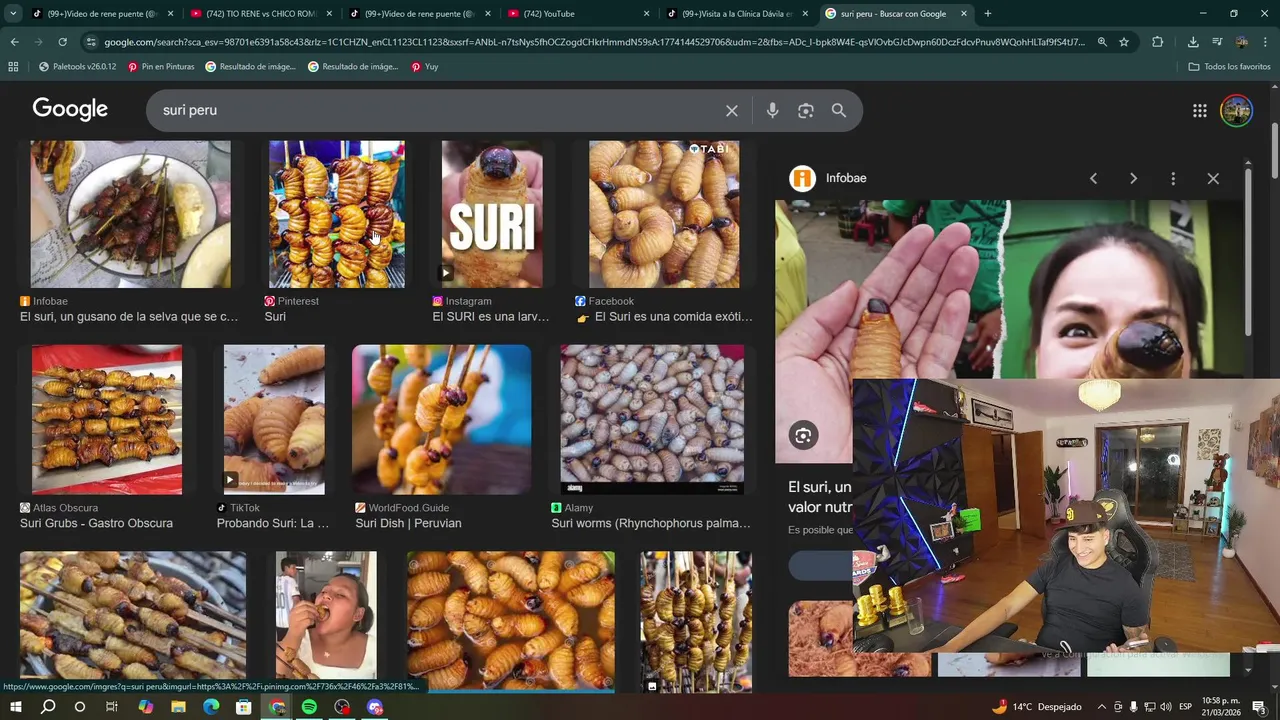Screen dimensions: 1280x720
Task: Open Microsoft Store from the taskbar
Action: point(244,707)
